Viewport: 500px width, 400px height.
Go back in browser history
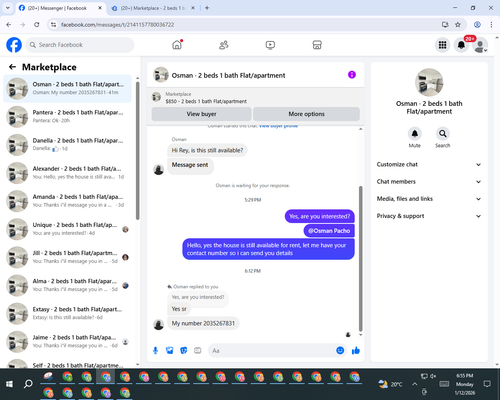pos(9,25)
